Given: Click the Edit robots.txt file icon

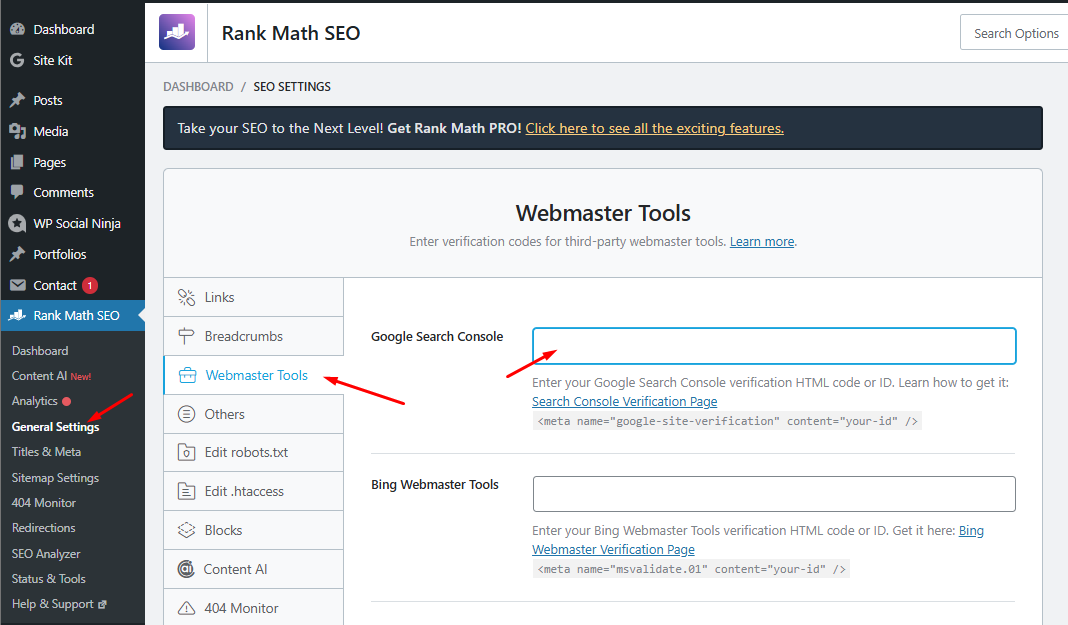Looking at the screenshot, I should (187, 452).
